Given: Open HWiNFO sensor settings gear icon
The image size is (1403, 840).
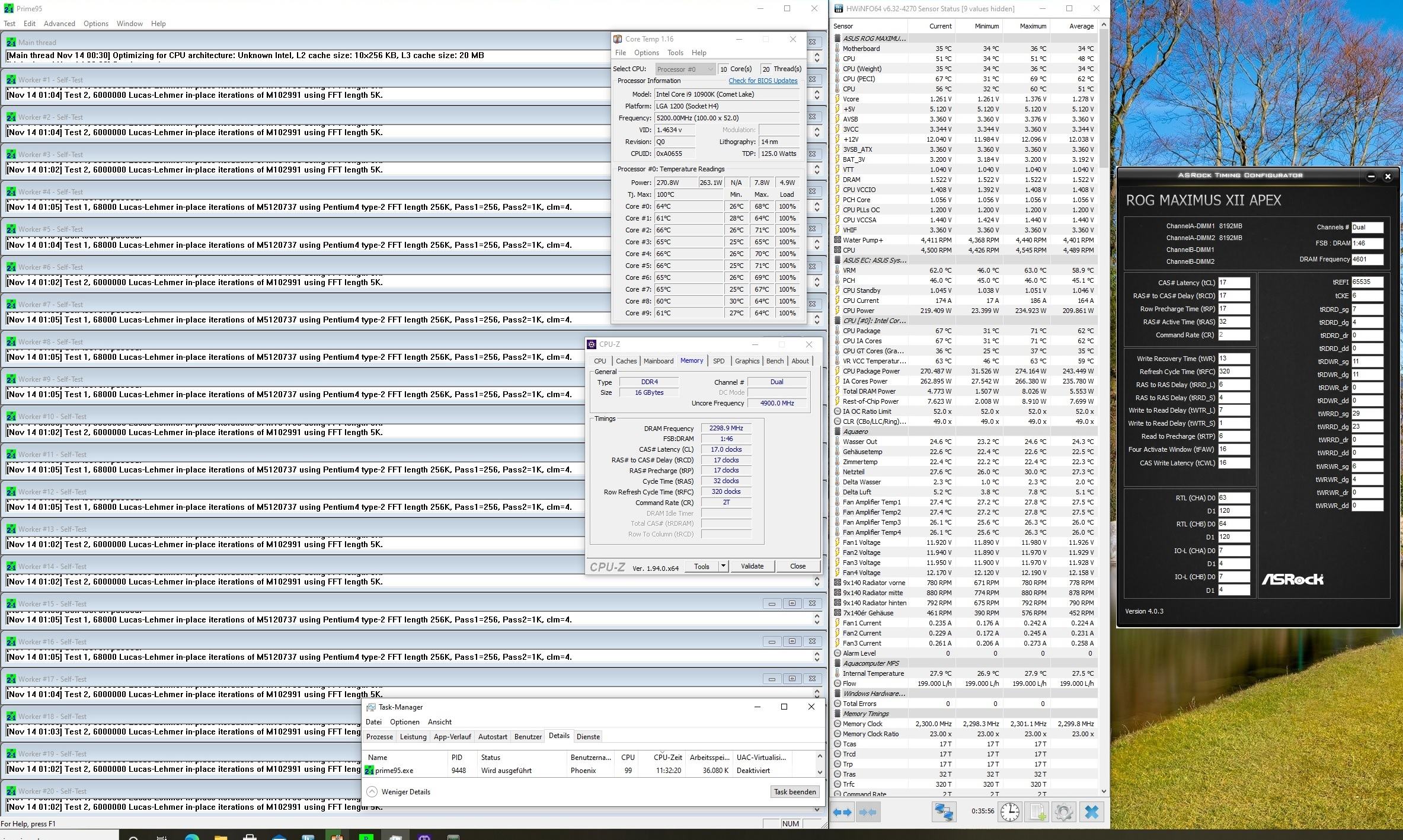Looking at the screenshot, I should pyautogui.click(x=1063, y=812).
